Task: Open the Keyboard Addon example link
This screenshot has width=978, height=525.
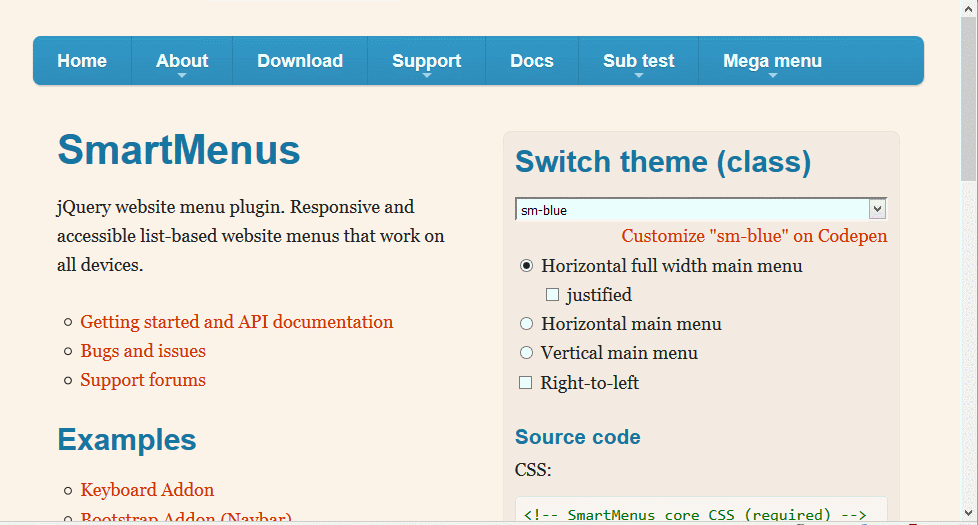Action: (x=147, y=490)
